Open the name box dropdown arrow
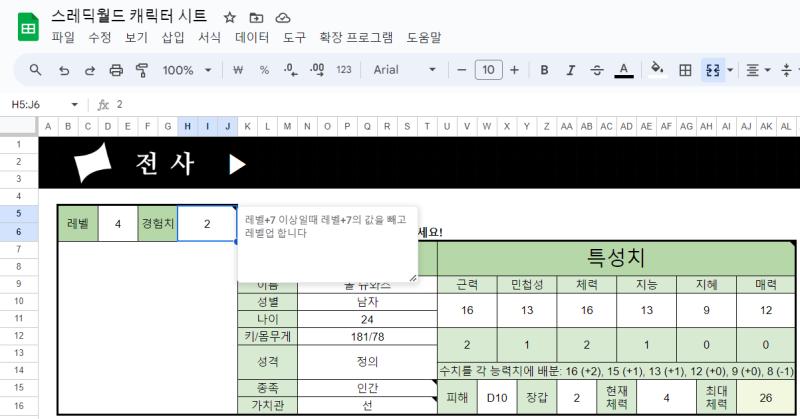 (x=74, y=105)
